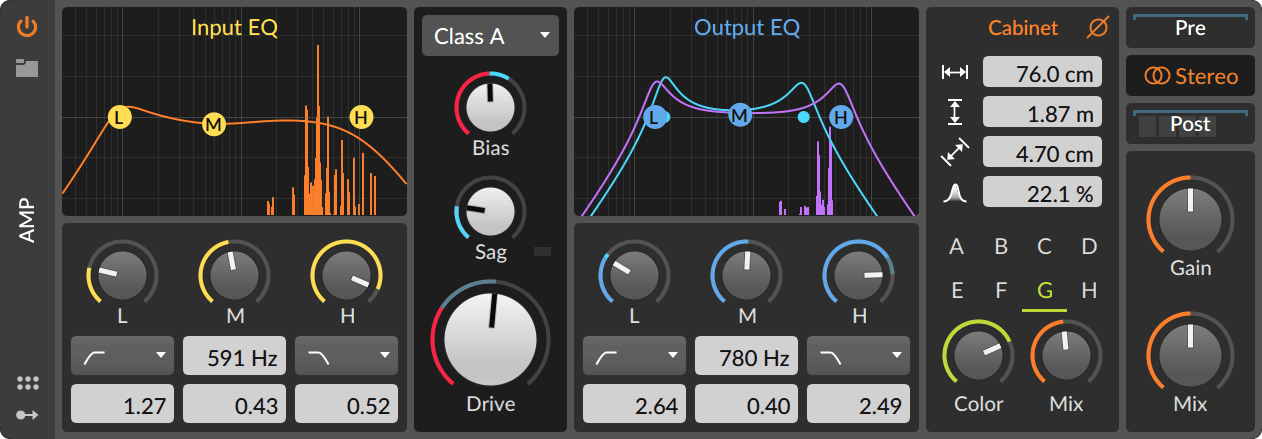The image size is (1262, 439).
Task: Click the yellow H node in Input EQ
Action: 361,118
